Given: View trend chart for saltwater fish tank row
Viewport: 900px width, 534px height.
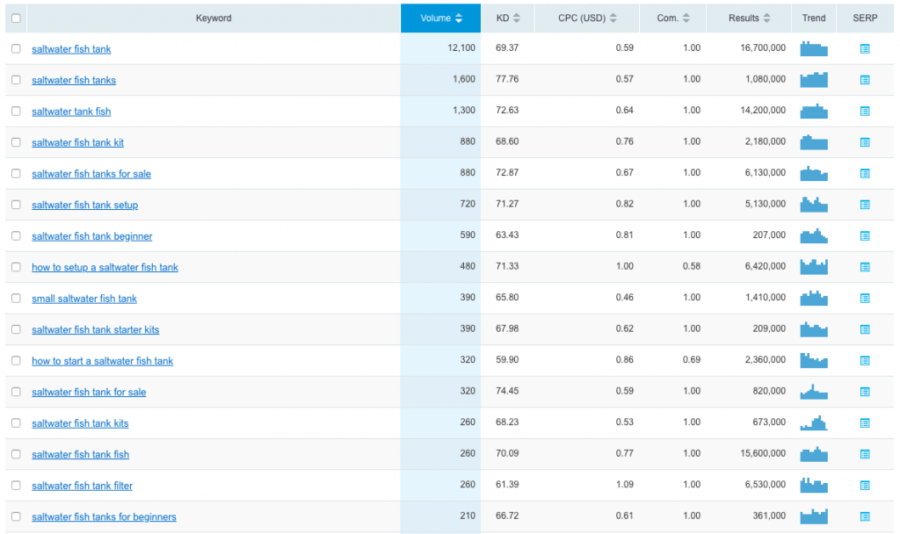Looking at the screenshot, I should click(x=813, y=49).
